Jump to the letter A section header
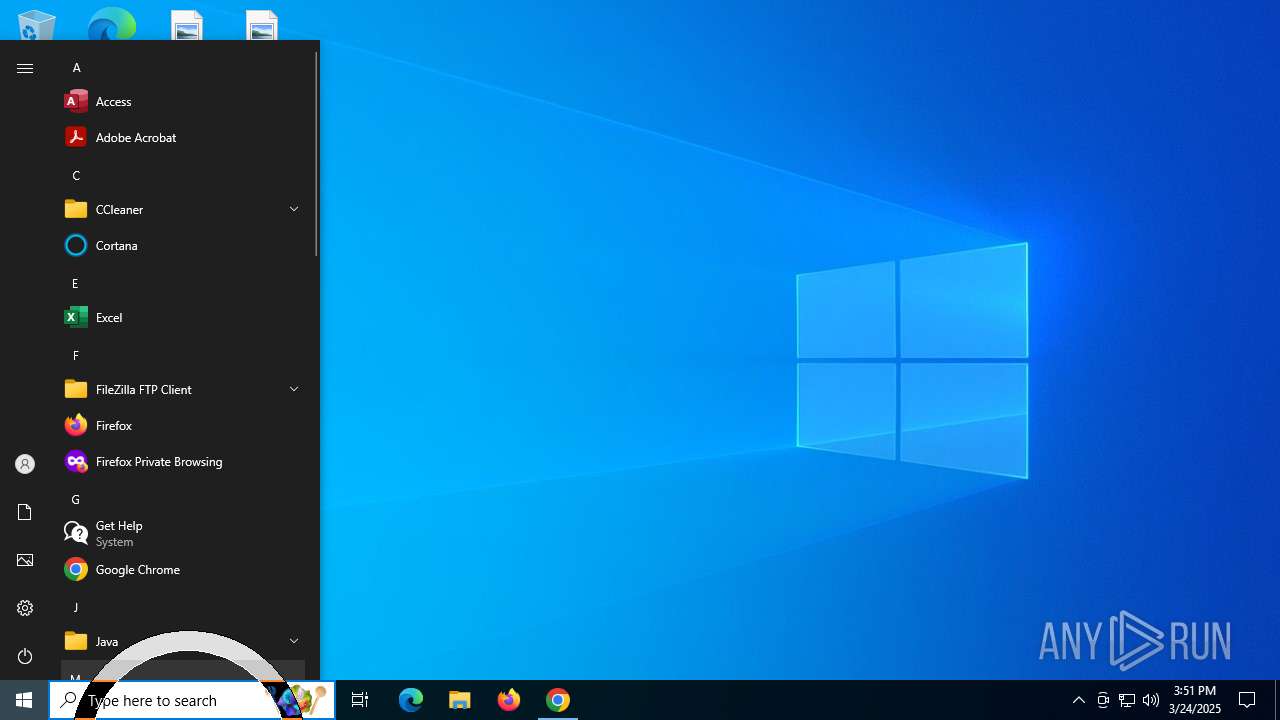Screen dimensions: 1280x720 (183, 67)
